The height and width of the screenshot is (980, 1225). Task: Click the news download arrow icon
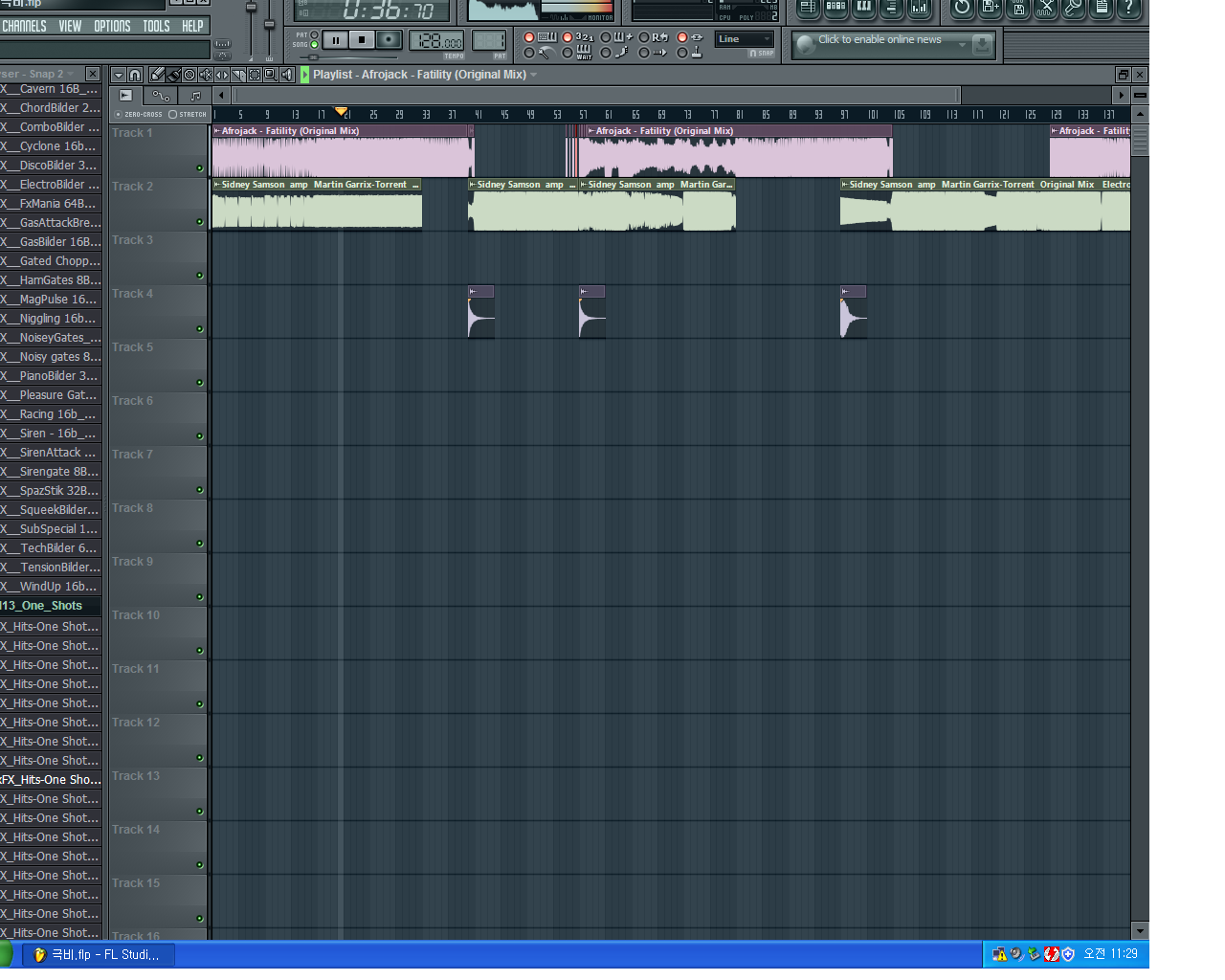point(982,45)
